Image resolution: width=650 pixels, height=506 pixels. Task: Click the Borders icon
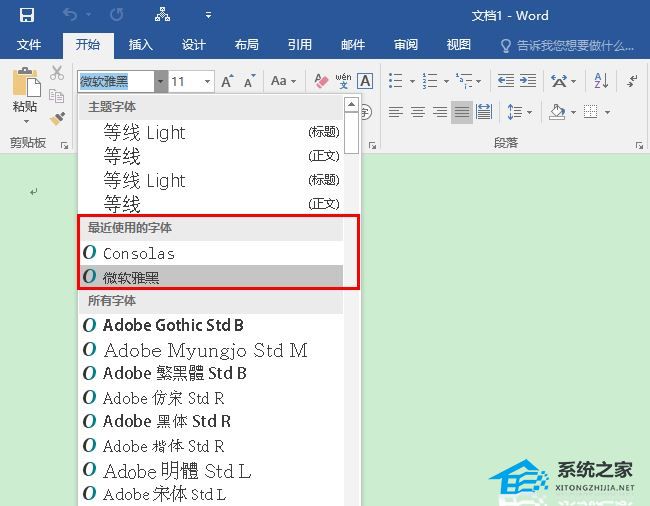[590, 112]
